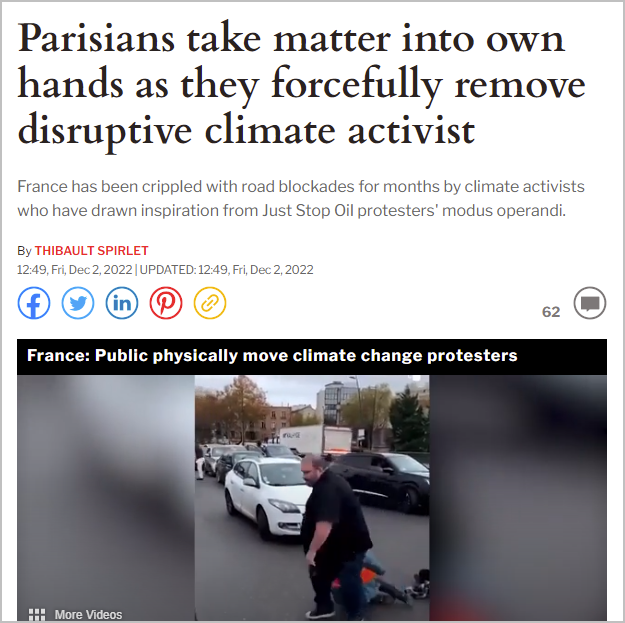This screenshot has width=625, height=623.
Task: Click the man in black in video
Action: [334, 536]
